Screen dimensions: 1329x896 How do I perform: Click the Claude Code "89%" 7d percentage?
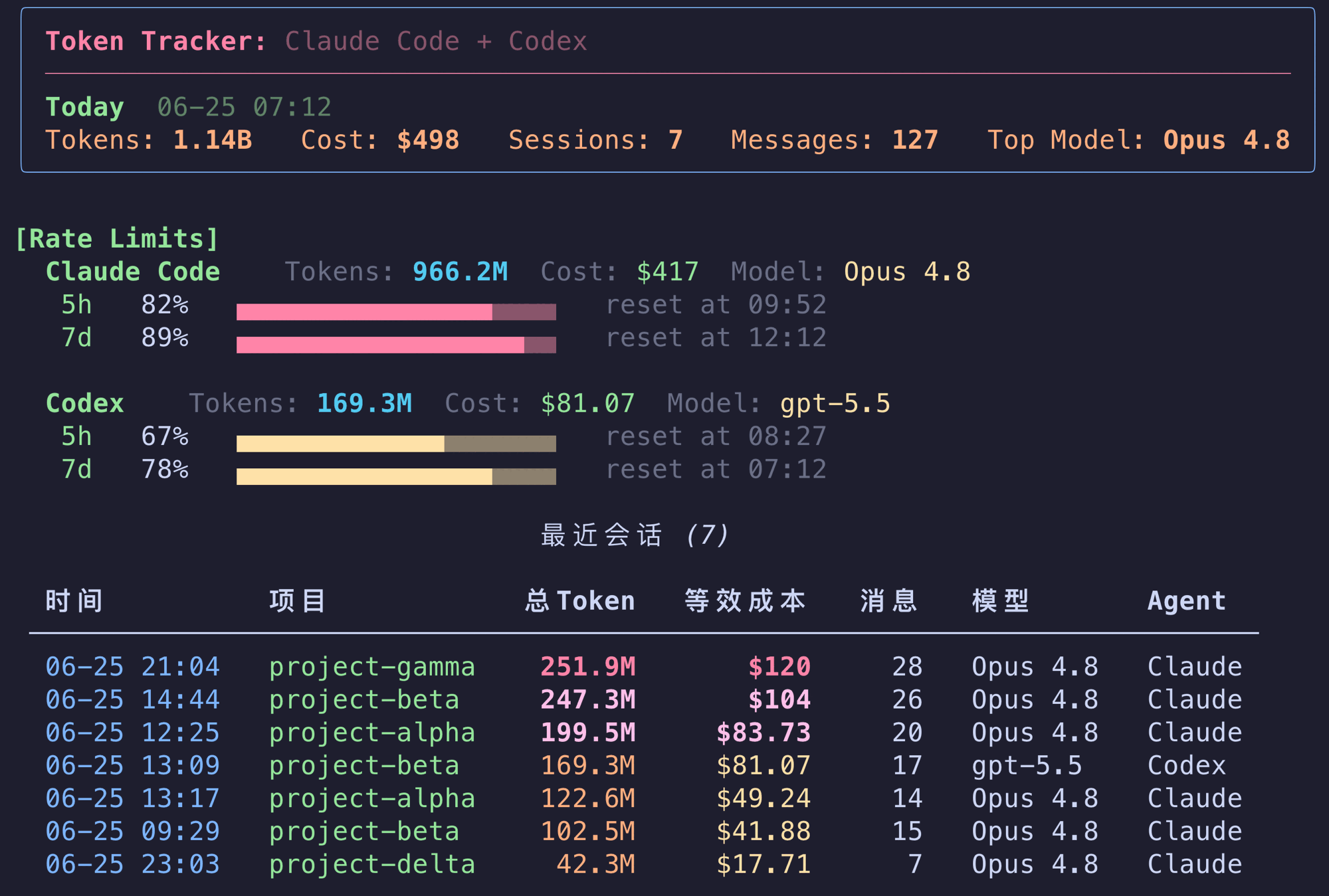pyautogui.click(x=165, y=337)
